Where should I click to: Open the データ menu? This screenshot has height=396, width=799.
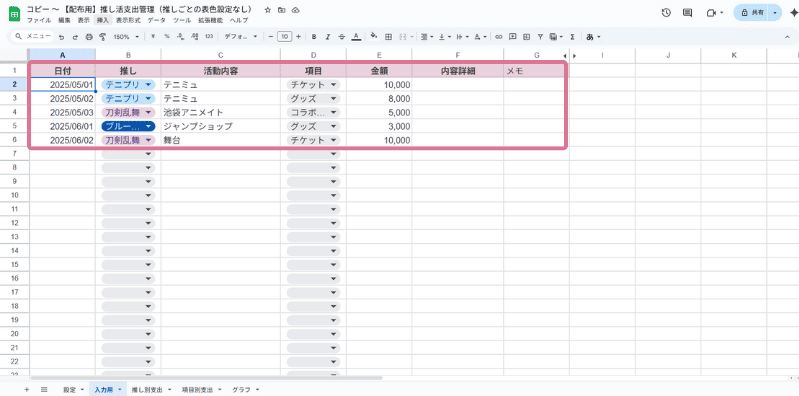[156, 20]
